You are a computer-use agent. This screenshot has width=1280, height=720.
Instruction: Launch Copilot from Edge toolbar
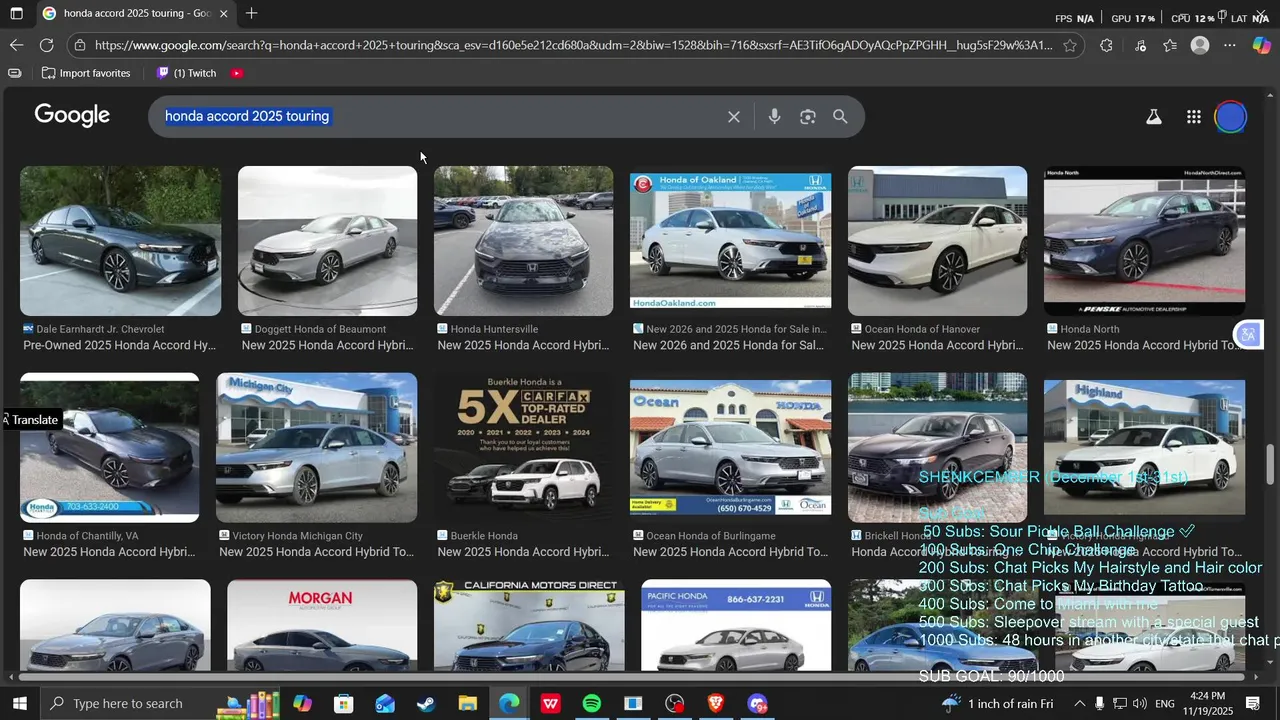[x=1261, y=45]
